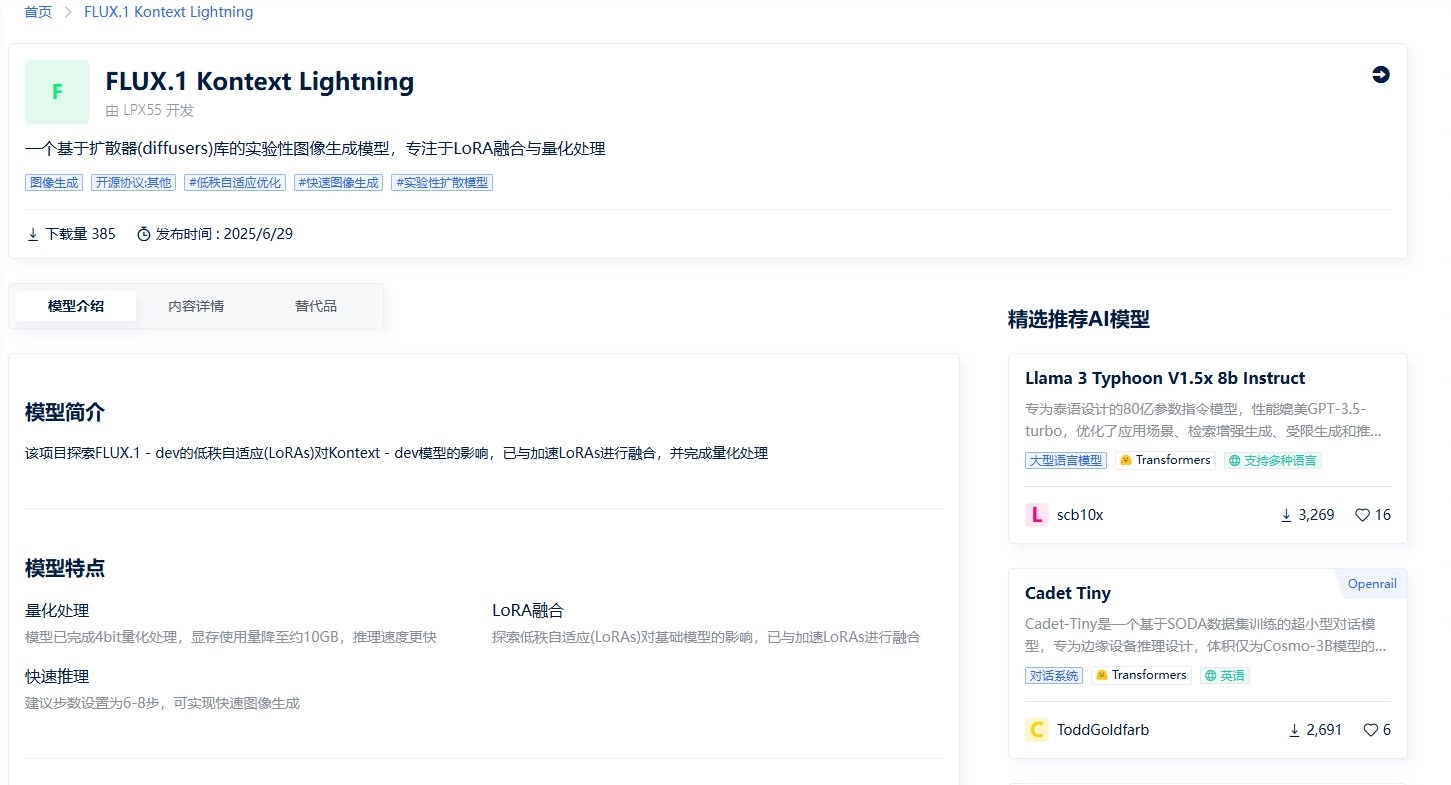
Task: Click the pink L avatar for scb10x
Action: pos(1037,515)
